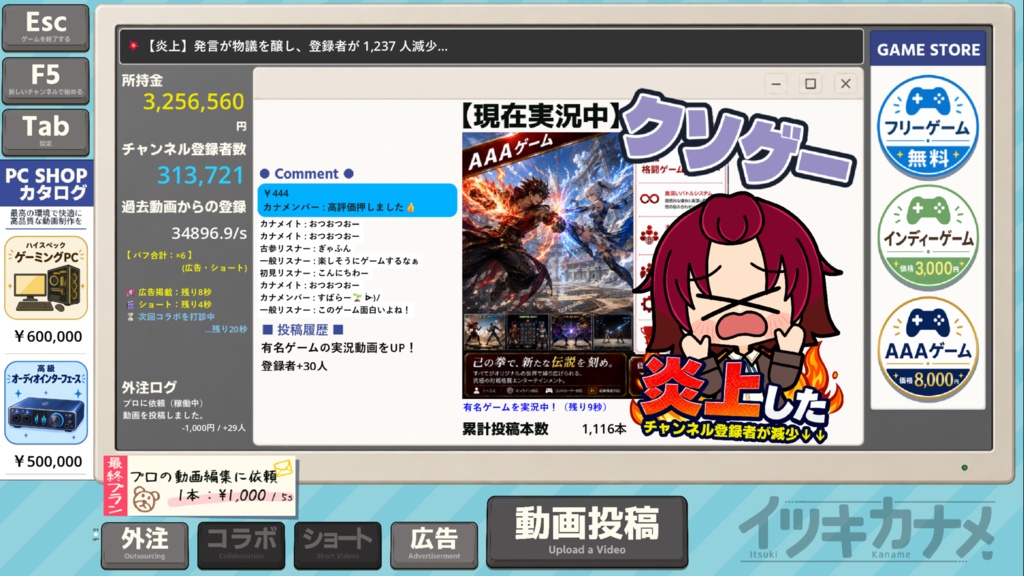Click the highlighted ¥444 super chat comment
Screen dimensions: 1024x576
tap(357, 200)
